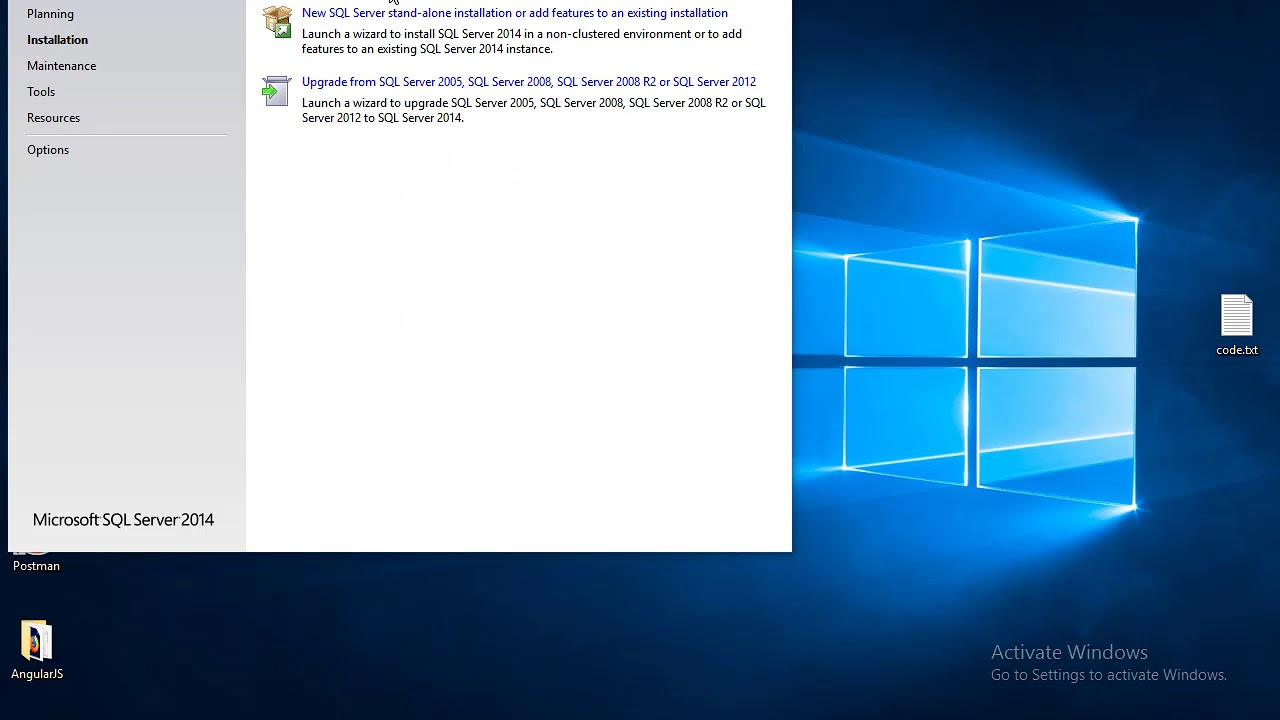Click the 'Launch a wizard to upgrade' description text
Screen dimensions: 1280x720
[534, 110]
